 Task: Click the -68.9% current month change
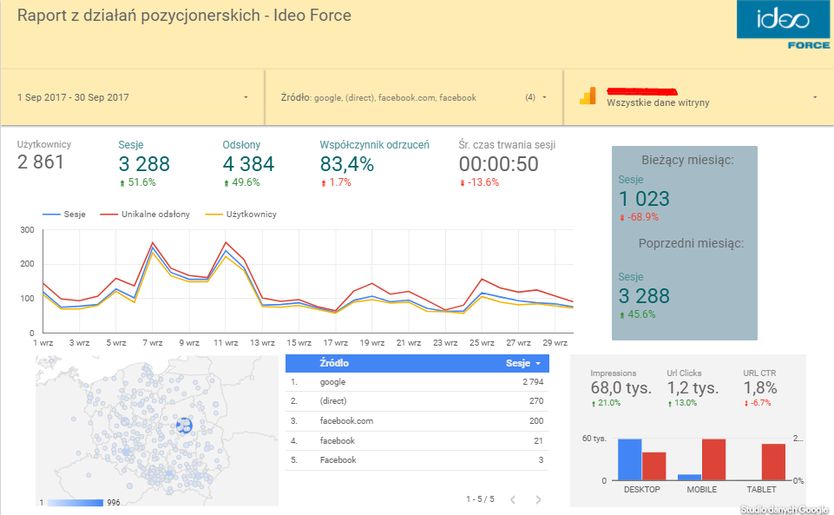coord(639,217)
